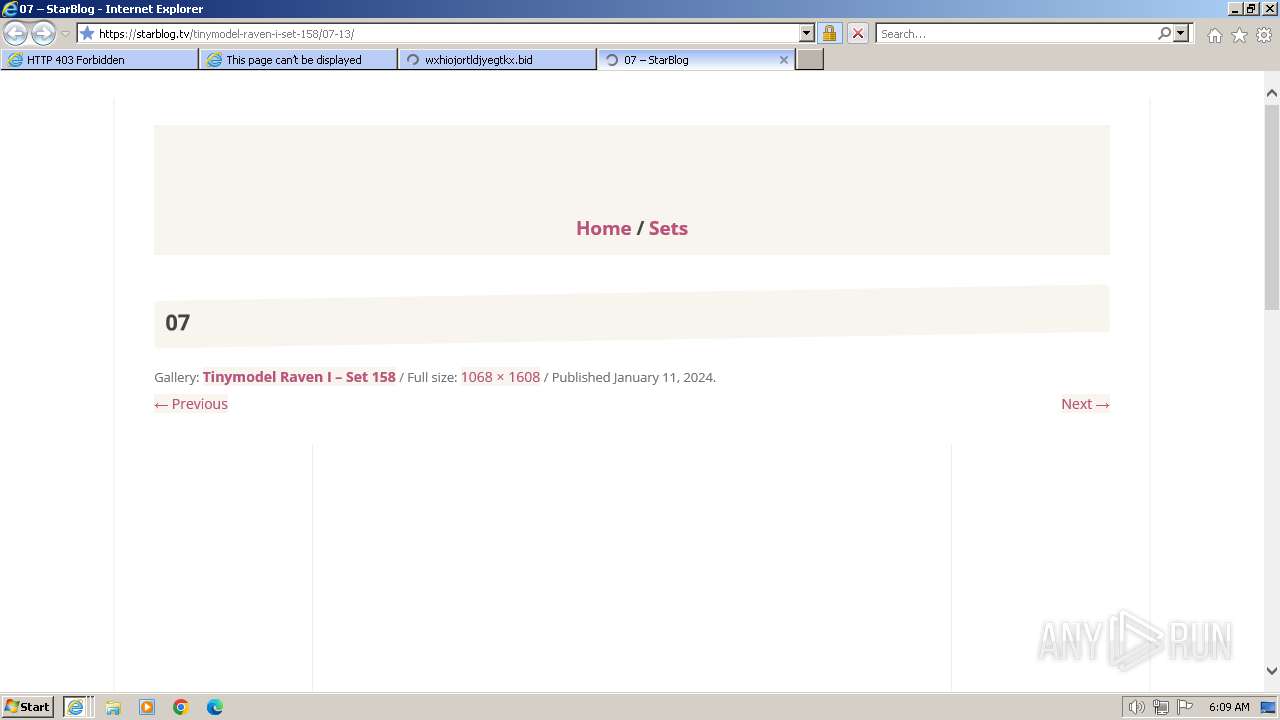Click the network tray icon
Image resolution: width=1280 pixels, height=720 pixels.
pyautogui.click(x=1161, y=707)
